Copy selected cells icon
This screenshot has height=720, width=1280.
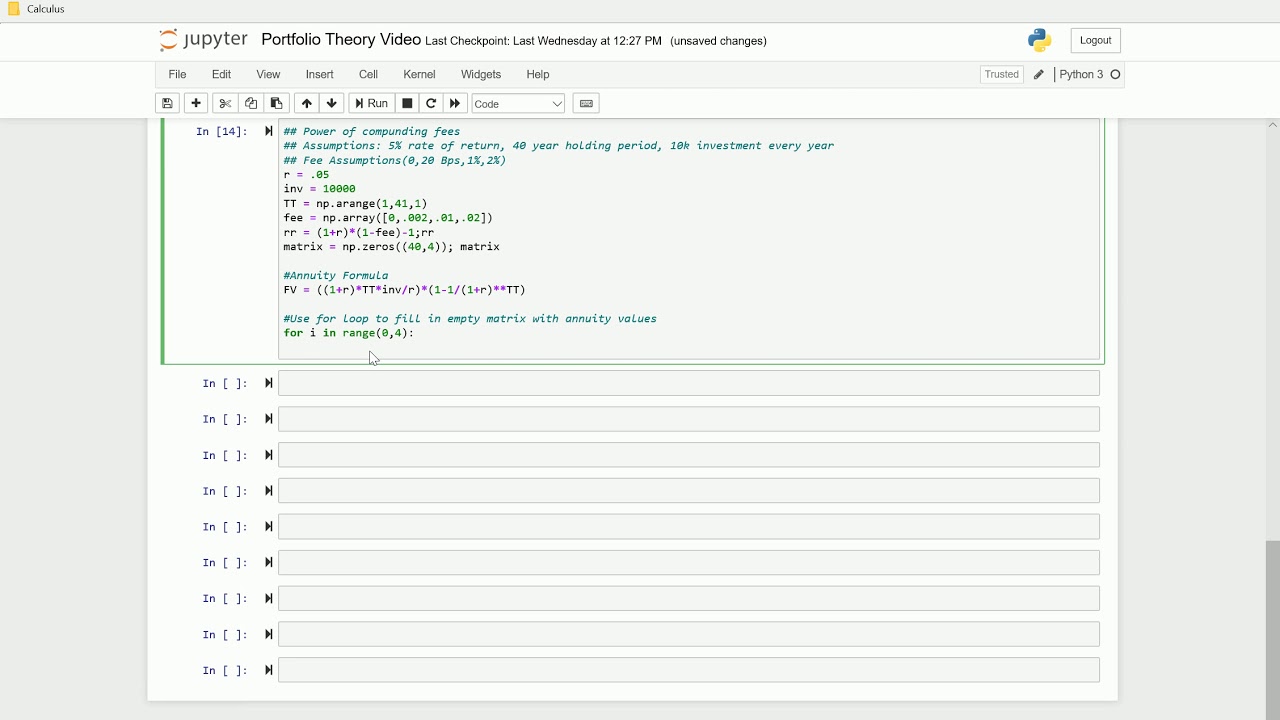(251, 104)
